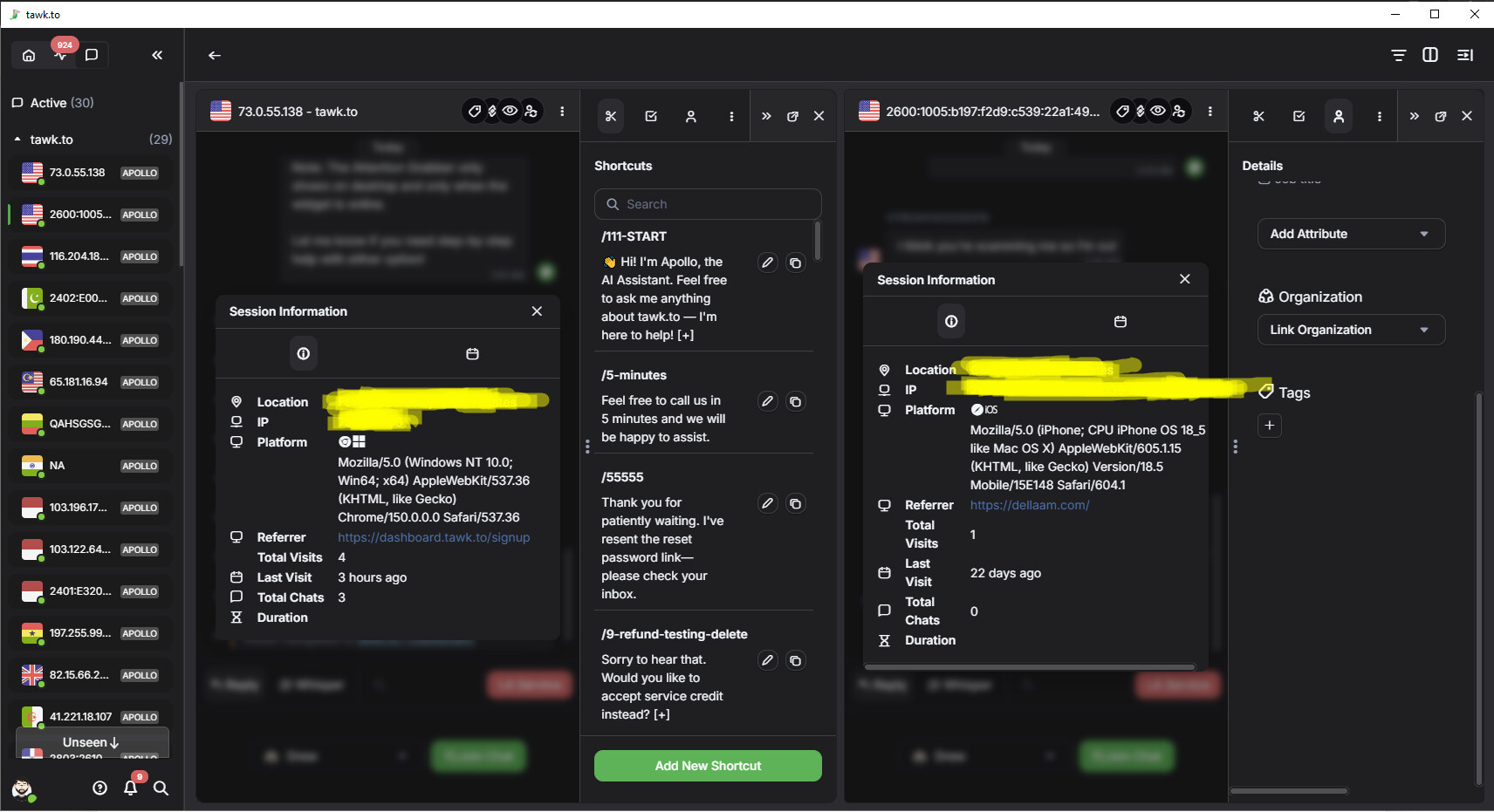This screenshot has height=812, width=1494.
Task: Open the dellaam.com referrer link
Action: pyautogui.click(x=1030, y=505)
